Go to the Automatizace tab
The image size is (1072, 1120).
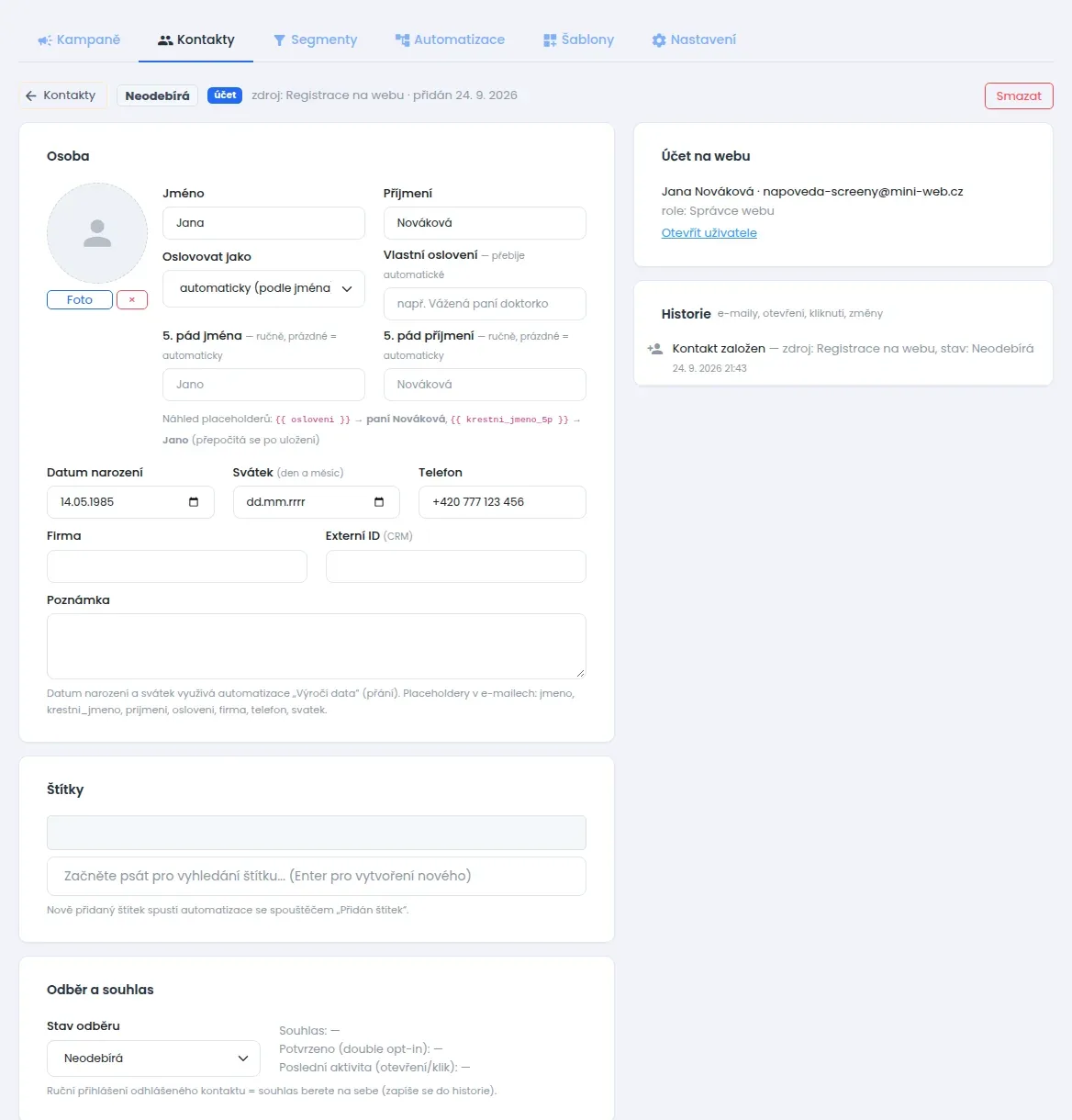click(450, 39)
